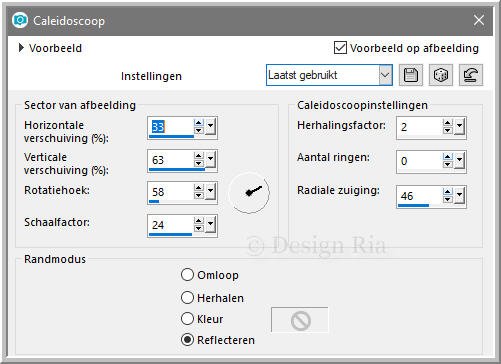This screenshot has height=364, width=501.
Task: Increase Schaalfactor with up arrow
Action: pyautogui.click(x=199, y=221)
